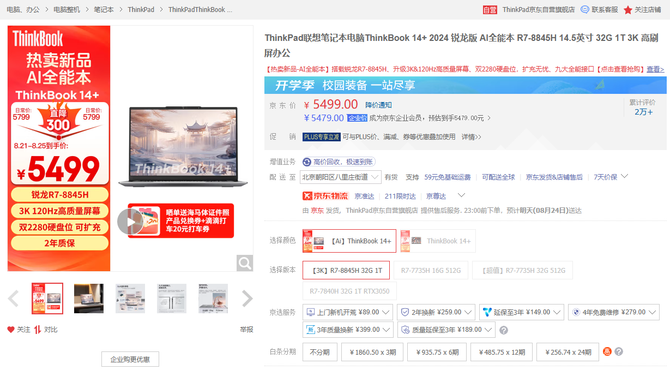Click the heart 关注 icon below the thumbnails
The width and height of the screenshot is (670, 370).
tap(11, 329)
